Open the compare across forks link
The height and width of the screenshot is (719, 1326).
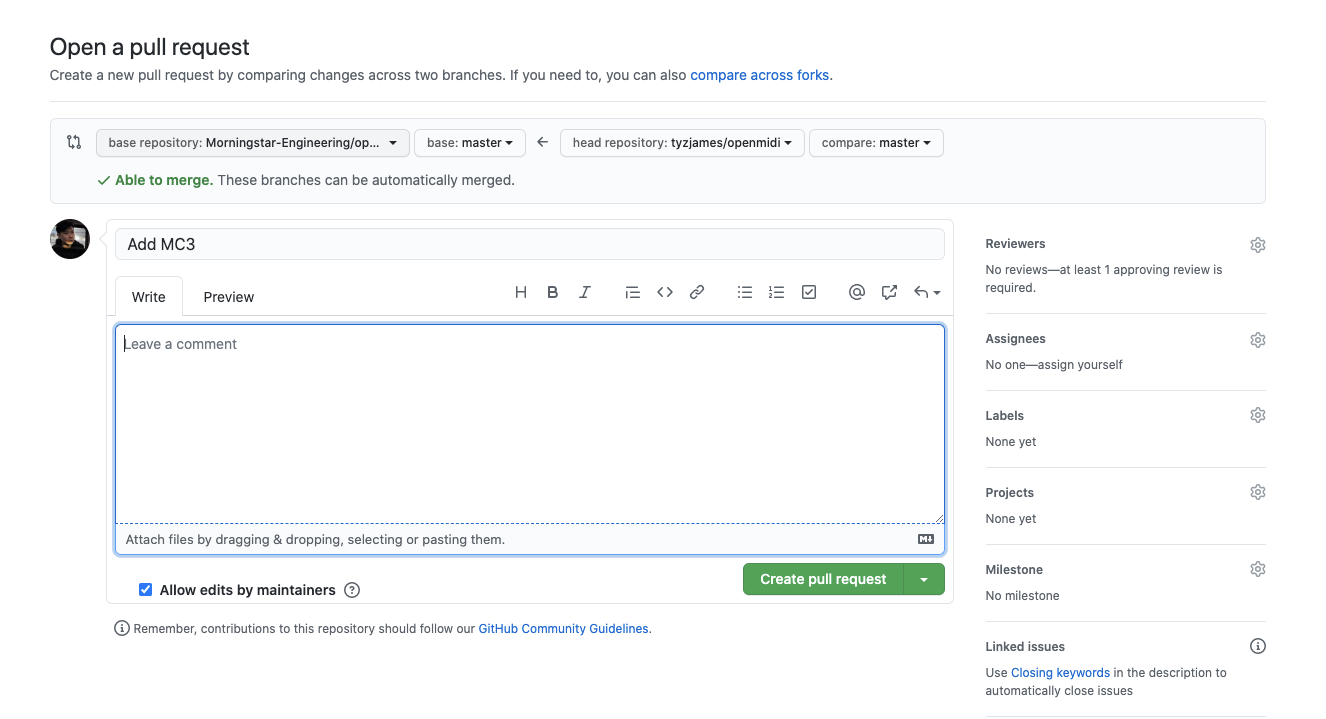[759, 75]
